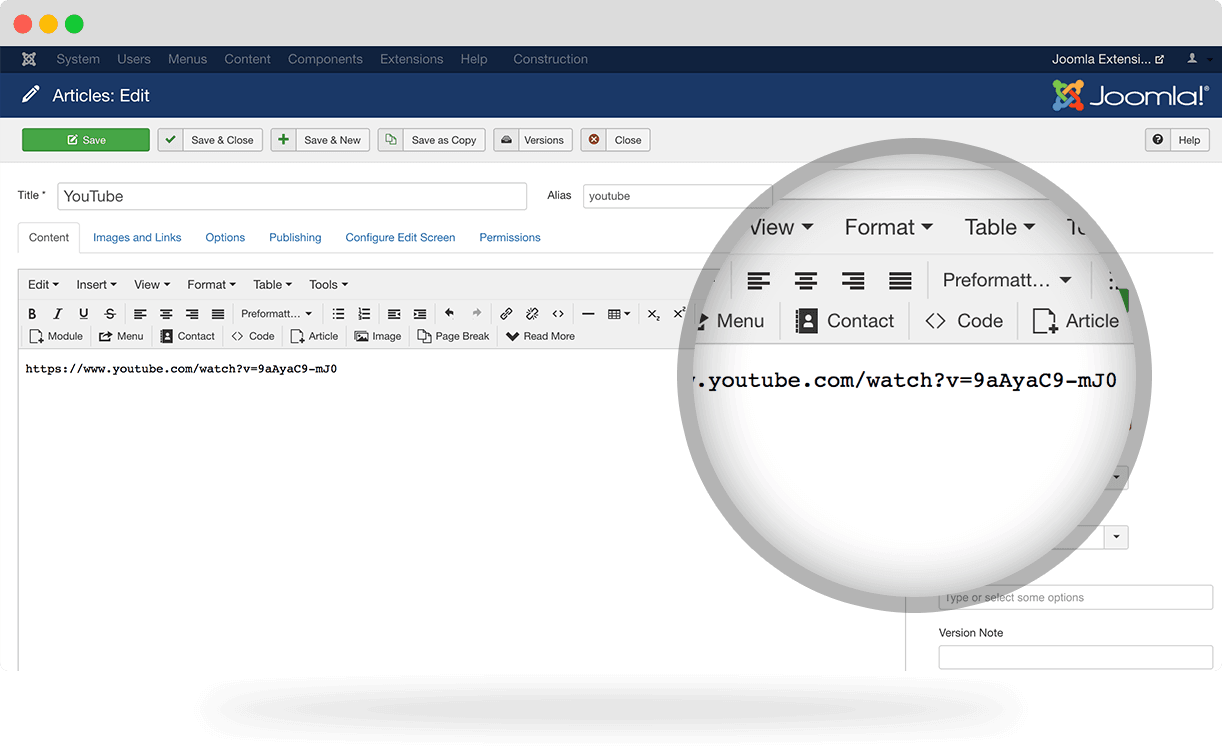The width and height of the screenshot is (1222, 748).
Task: Apply subscript formatting
Action: tap(653, 314)
